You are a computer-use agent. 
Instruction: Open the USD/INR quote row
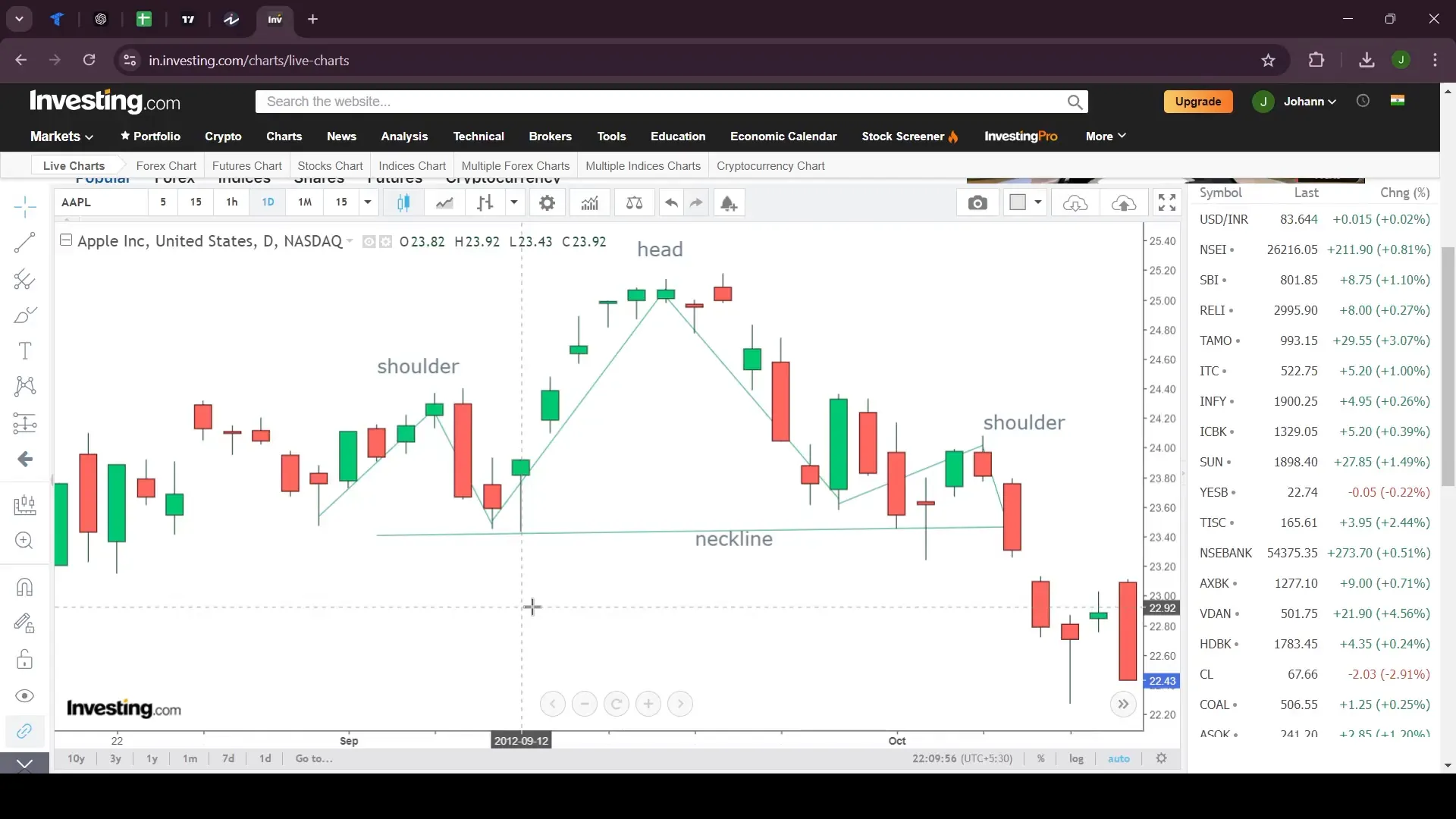[x=1314, y=219]
